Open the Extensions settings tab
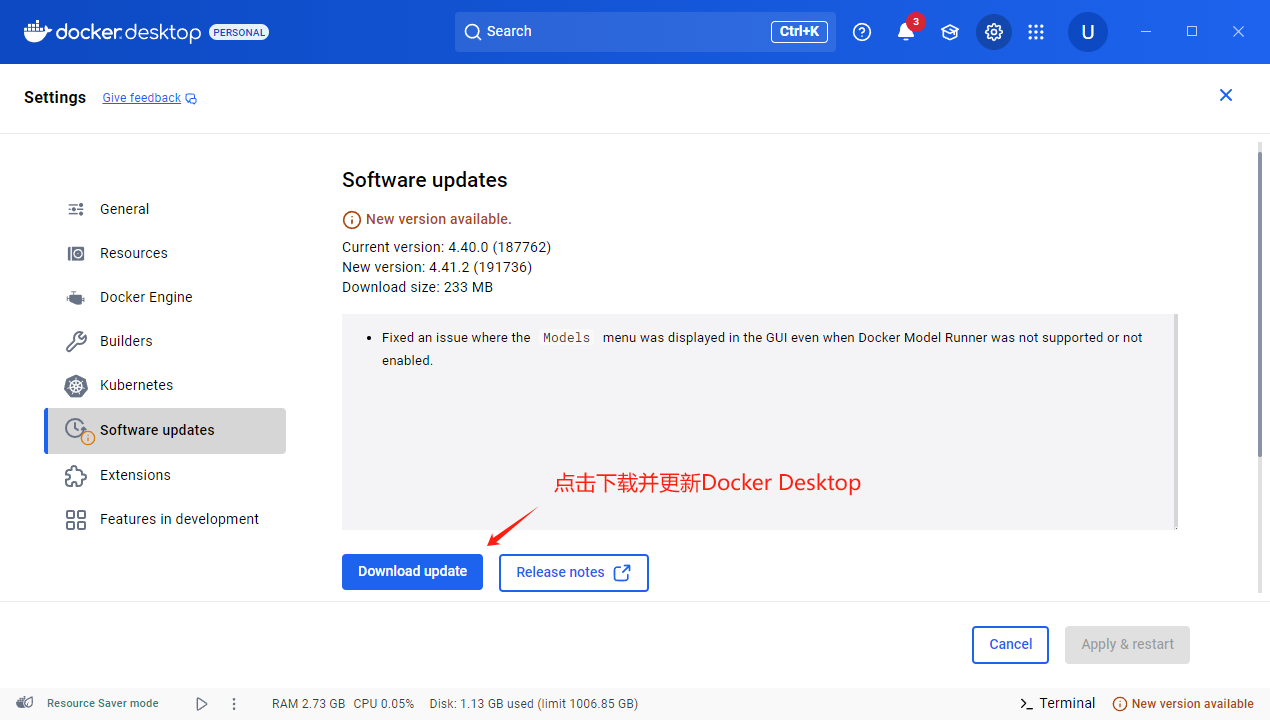This screenshot has height=720, width=1270. 165,475
